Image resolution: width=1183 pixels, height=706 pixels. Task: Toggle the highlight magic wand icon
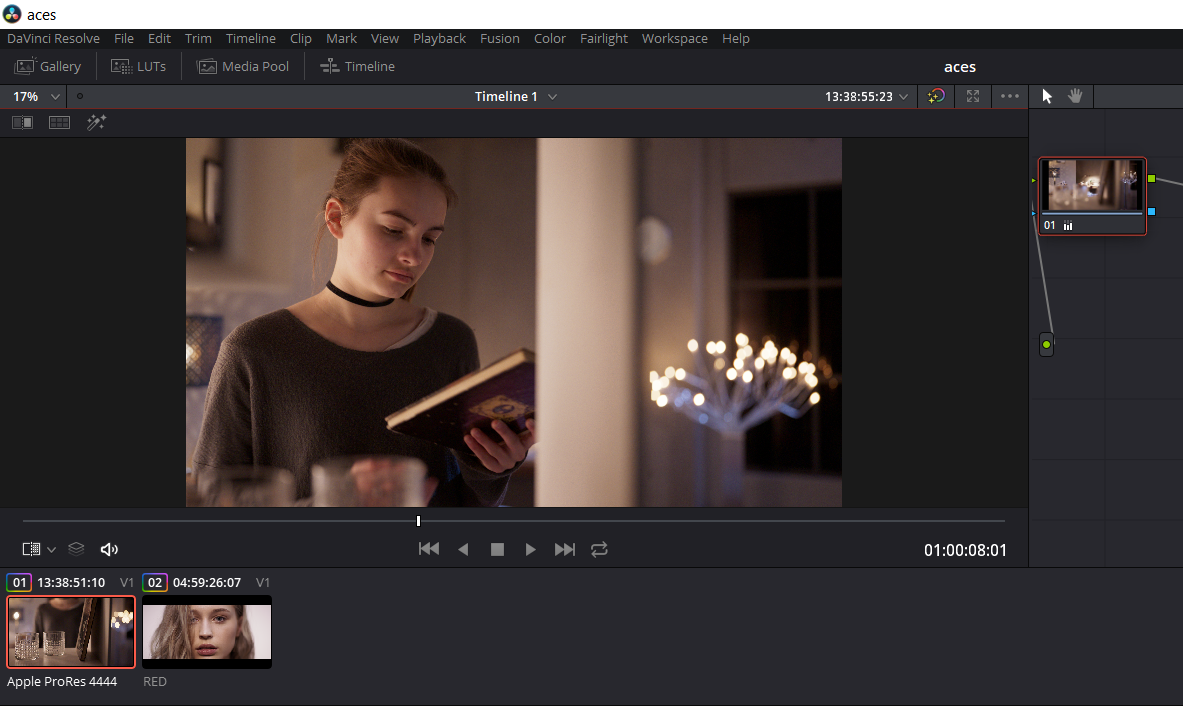tap(96, 122)
